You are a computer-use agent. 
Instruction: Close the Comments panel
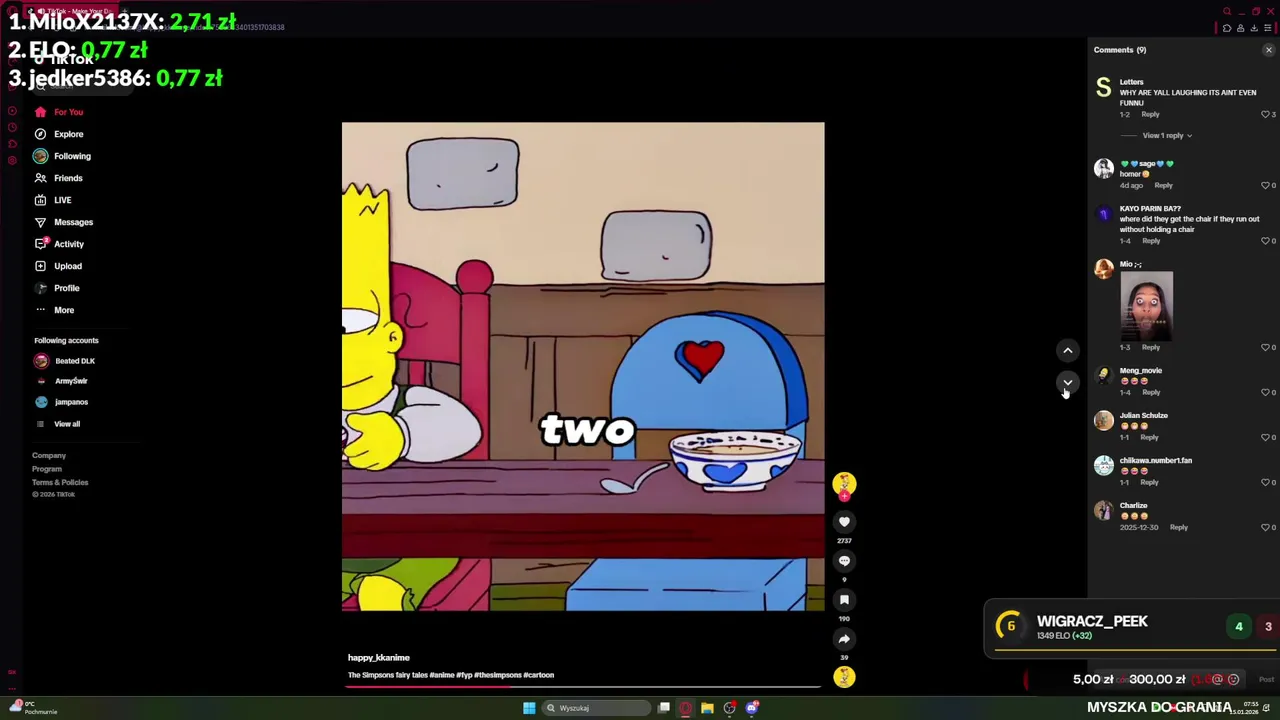point(1269,50)
